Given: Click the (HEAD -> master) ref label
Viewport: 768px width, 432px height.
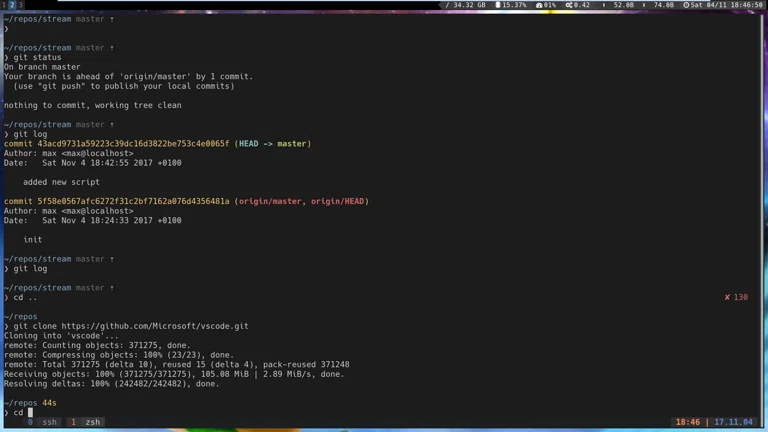Looking at the screenshot, I should 273,144.
